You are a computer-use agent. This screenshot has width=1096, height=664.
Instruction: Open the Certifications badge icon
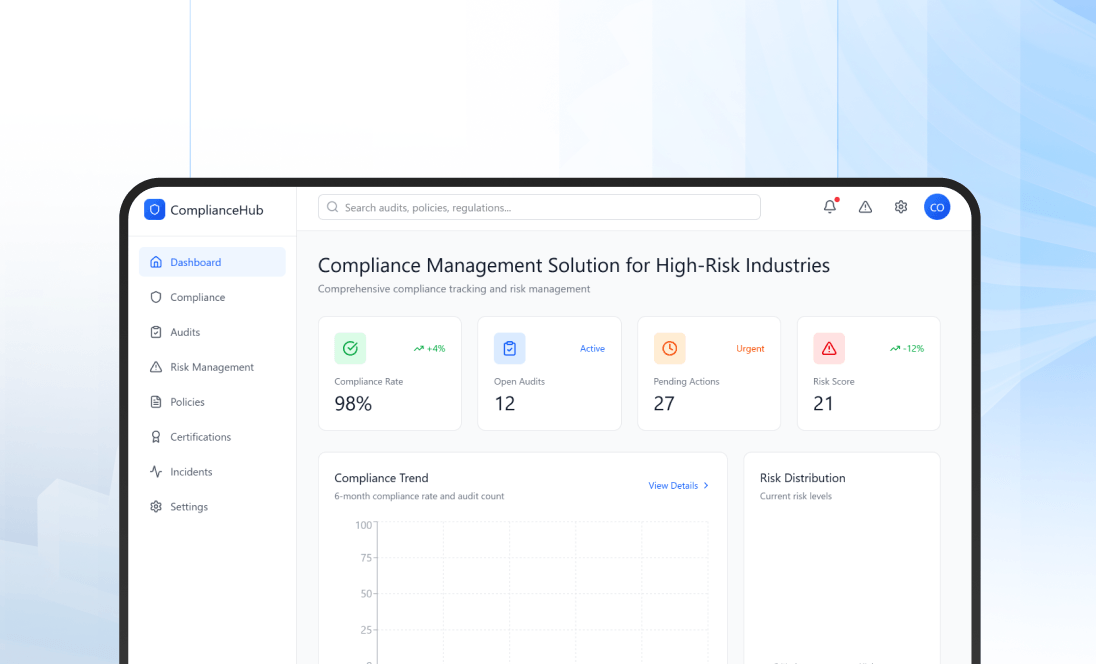coord(155,437)
